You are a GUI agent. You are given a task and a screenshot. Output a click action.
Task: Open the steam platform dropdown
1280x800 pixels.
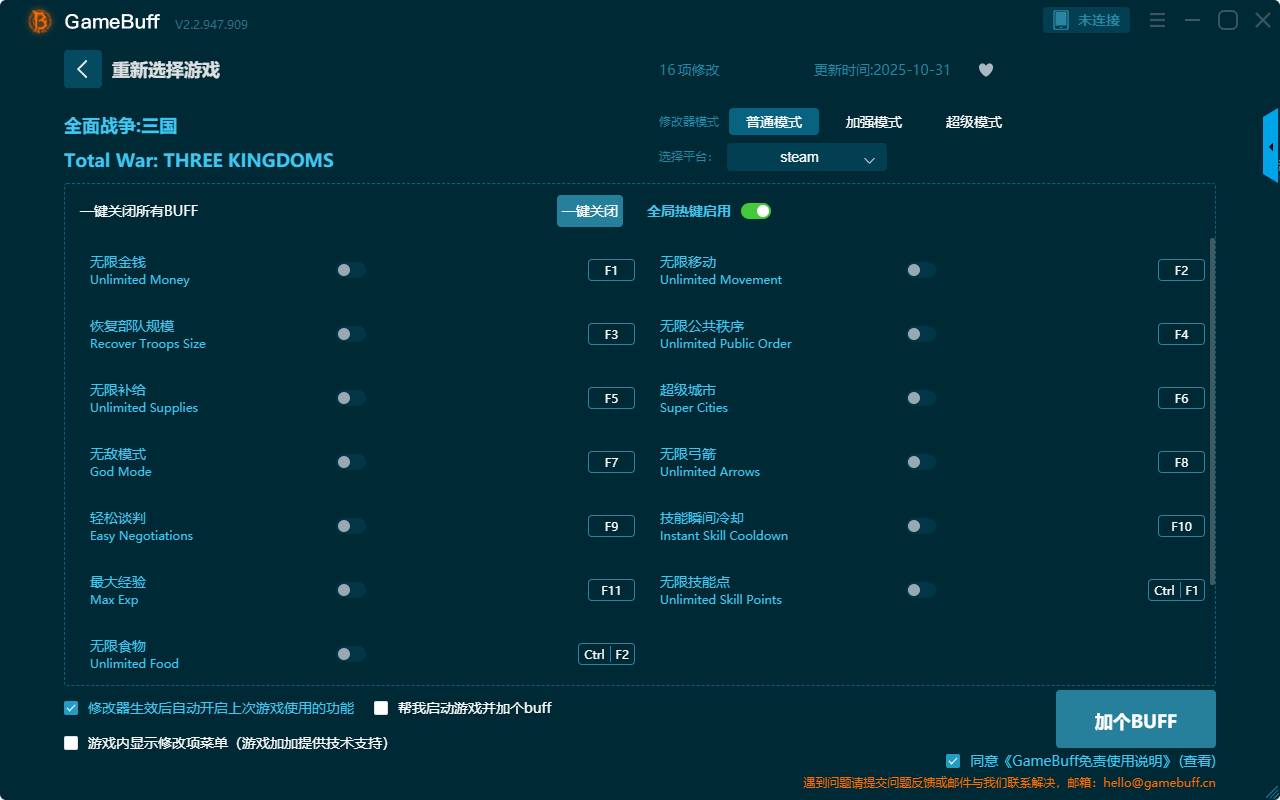point(806,157)
